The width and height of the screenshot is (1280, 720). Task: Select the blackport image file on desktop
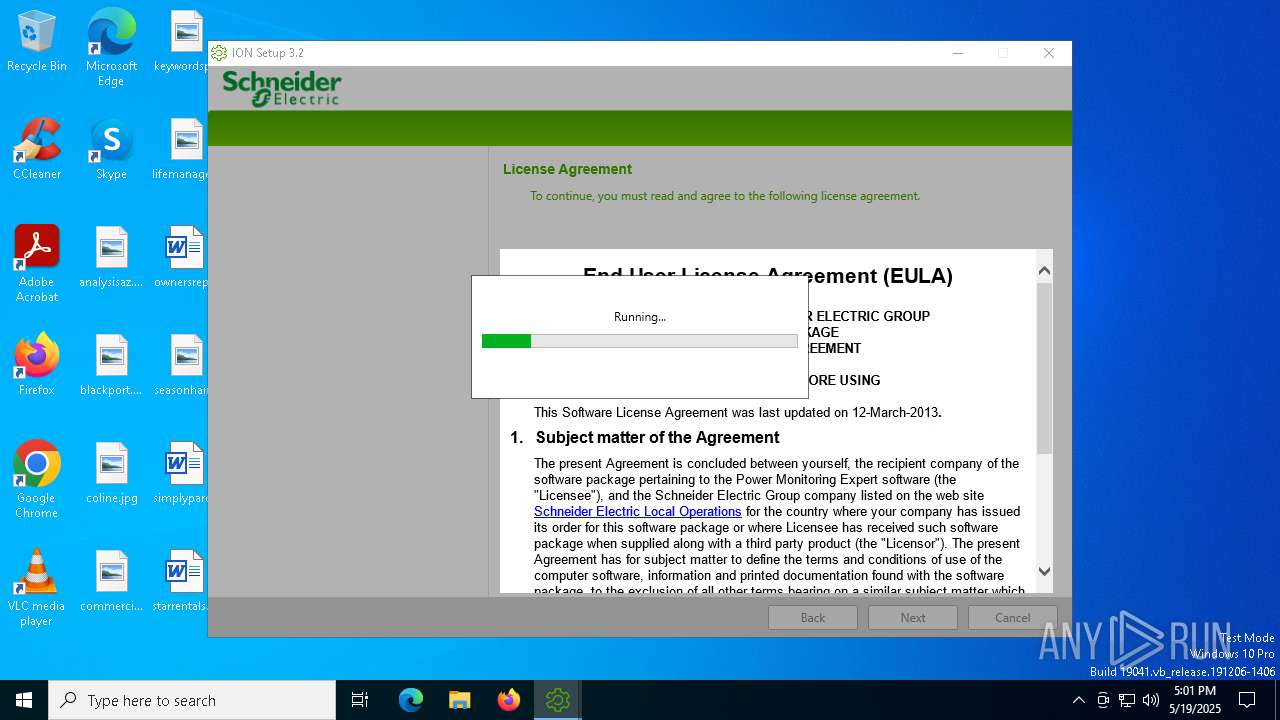[111, 365]
